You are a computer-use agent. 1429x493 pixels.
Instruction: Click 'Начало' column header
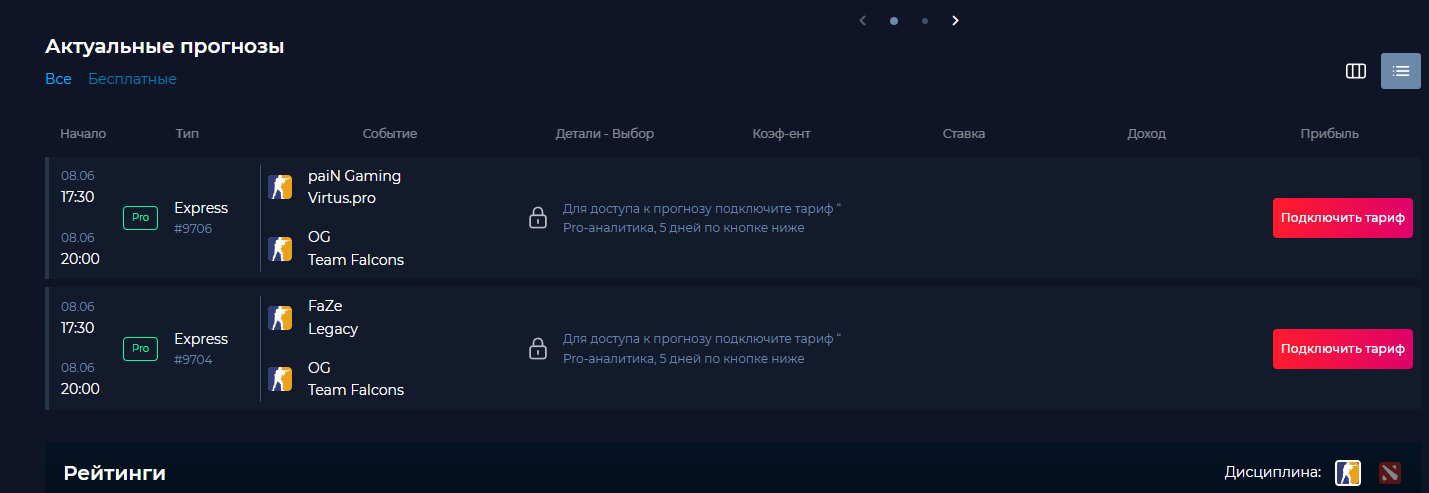tap(83, 134)
